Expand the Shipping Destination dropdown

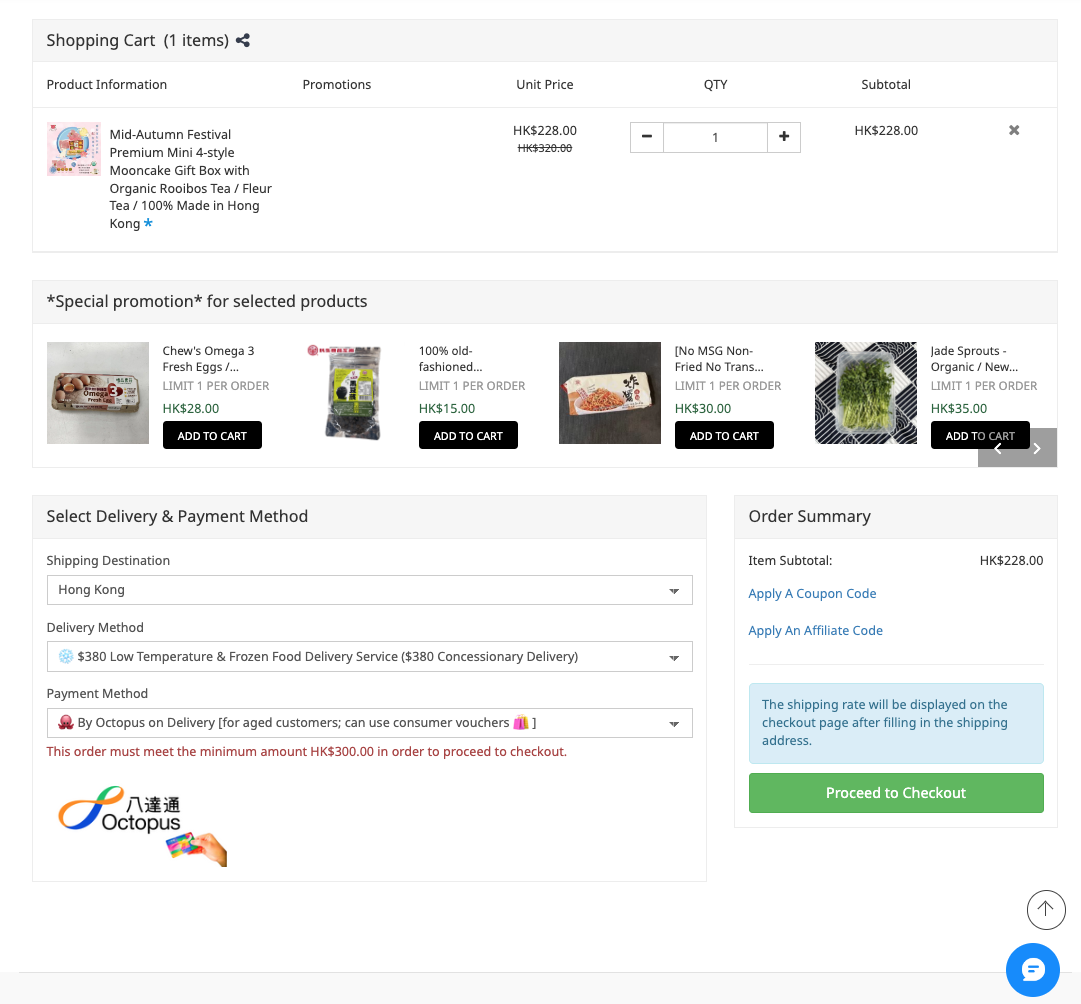(369, 590)
